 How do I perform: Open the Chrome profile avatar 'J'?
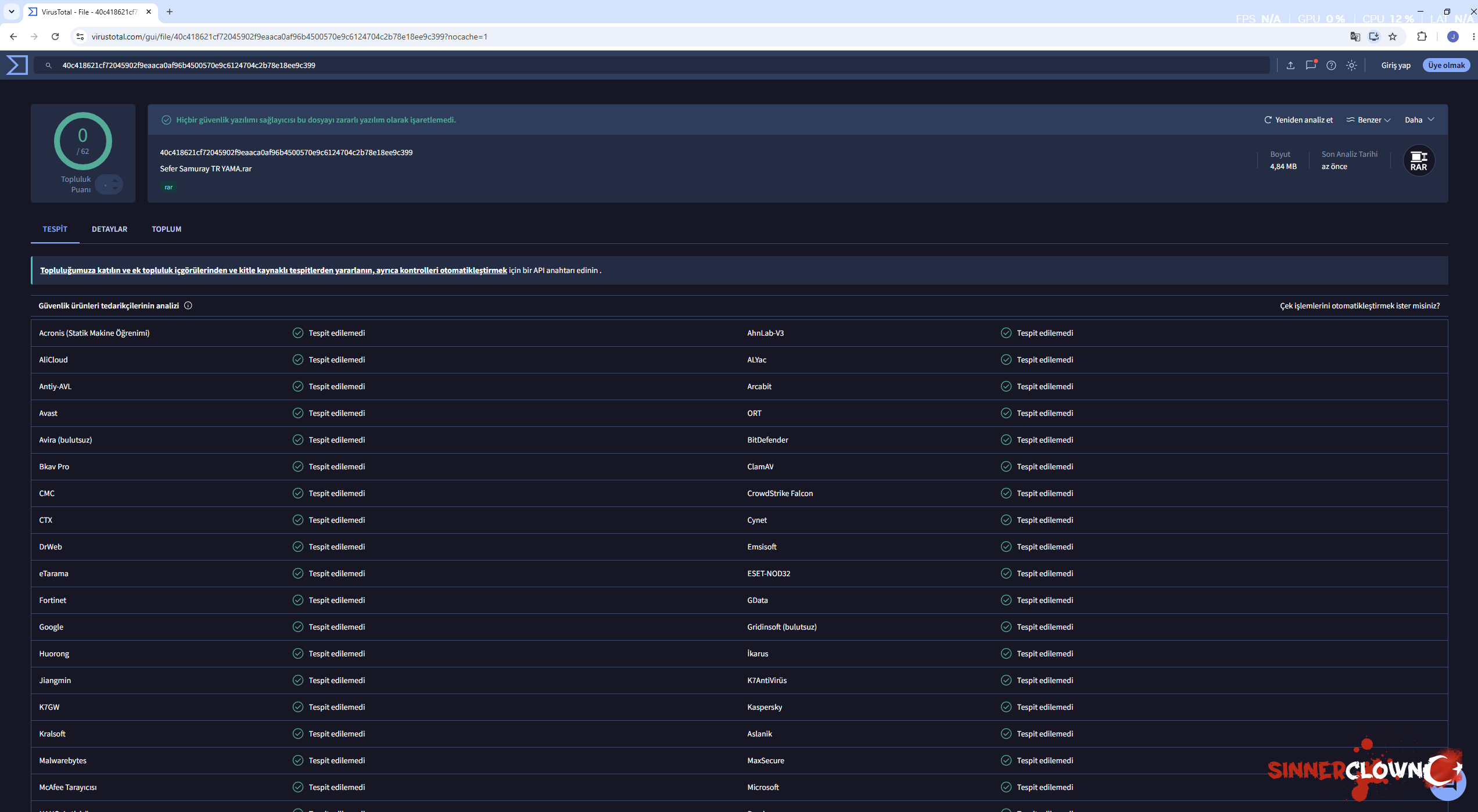pyautogui.click(x=1453, y=37)
